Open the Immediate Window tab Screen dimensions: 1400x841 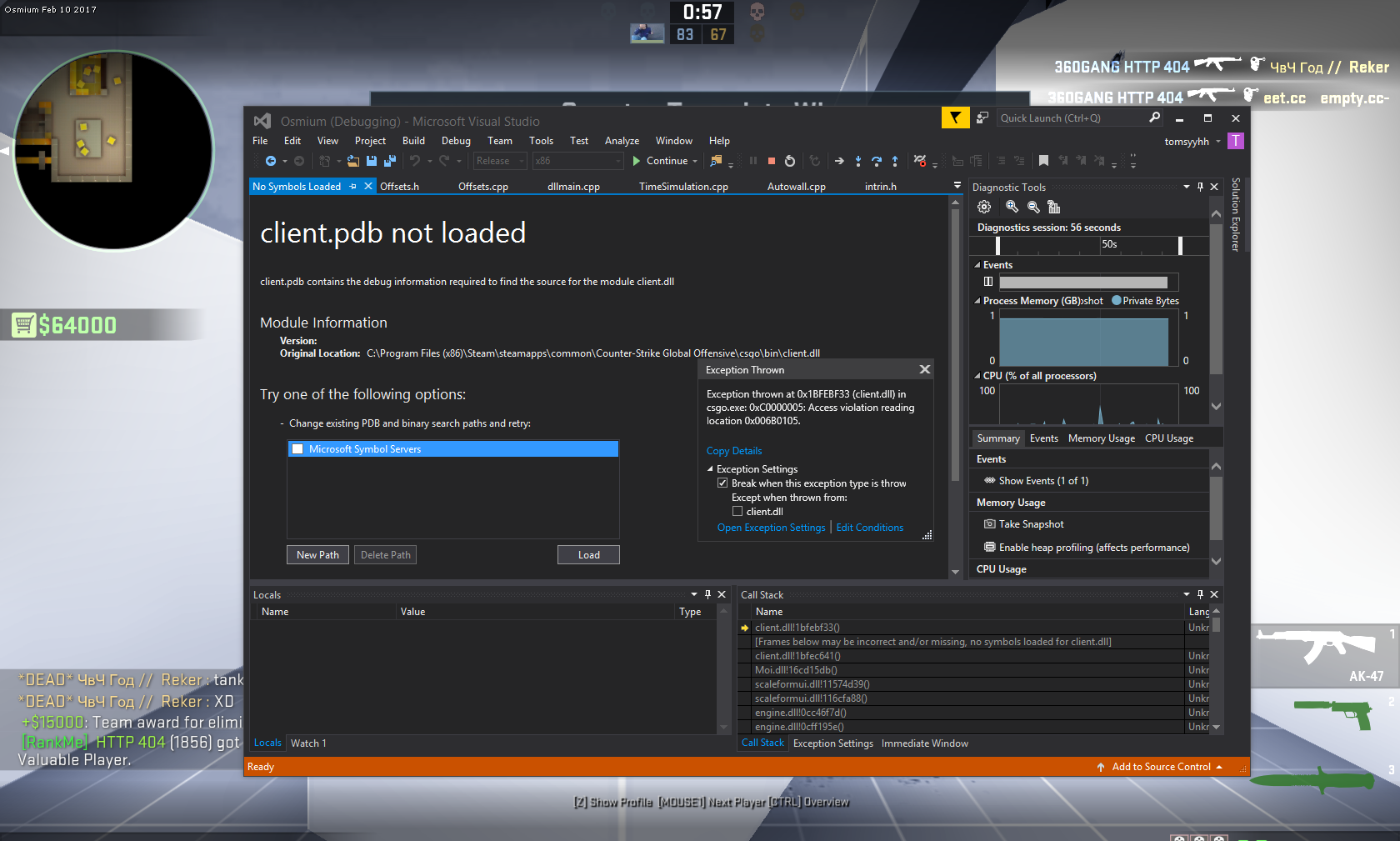[x=925, y=743]
